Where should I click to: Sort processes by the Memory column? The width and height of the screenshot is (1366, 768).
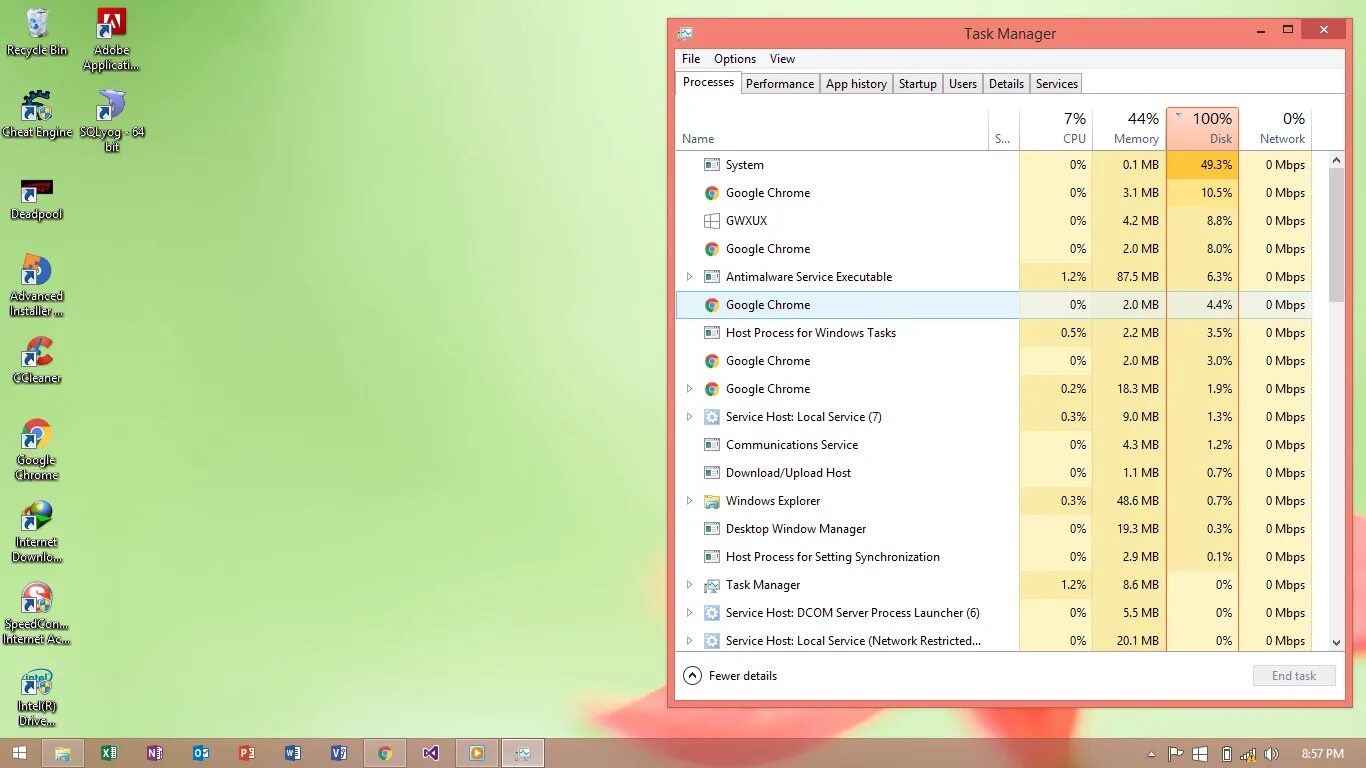[1129, 128]
